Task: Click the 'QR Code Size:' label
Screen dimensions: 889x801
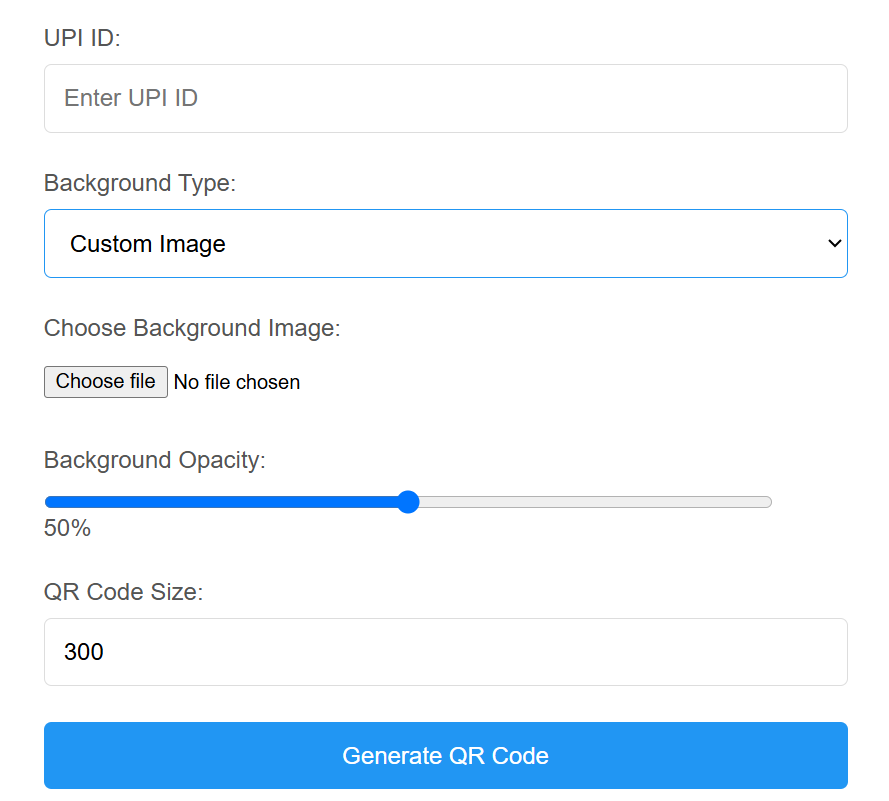Action: (124, 592)
